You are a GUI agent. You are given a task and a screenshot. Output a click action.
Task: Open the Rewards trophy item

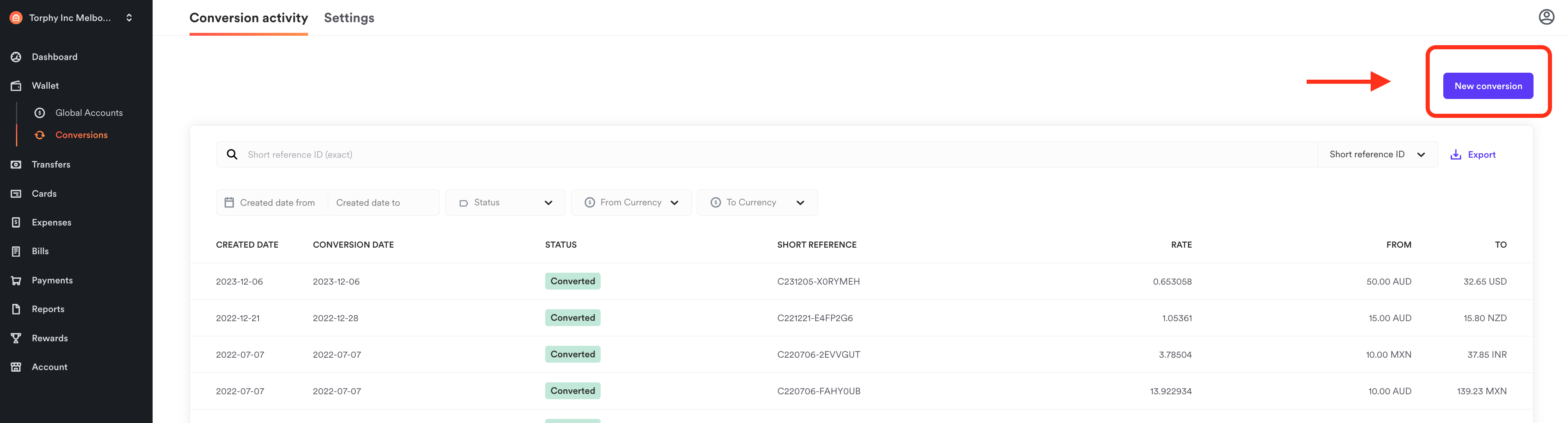16,338
